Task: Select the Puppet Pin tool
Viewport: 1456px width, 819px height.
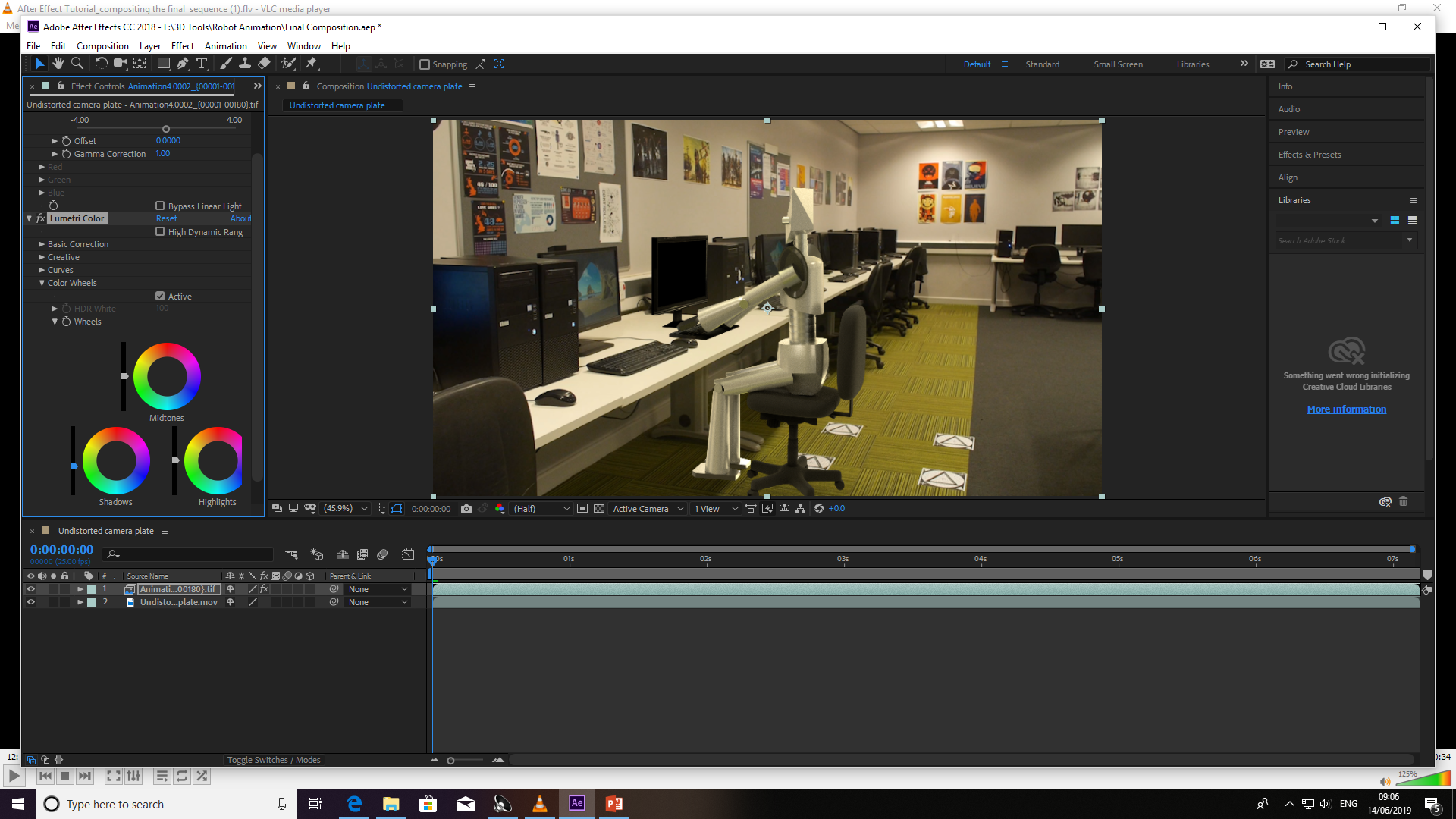Action: click(312, 64)
